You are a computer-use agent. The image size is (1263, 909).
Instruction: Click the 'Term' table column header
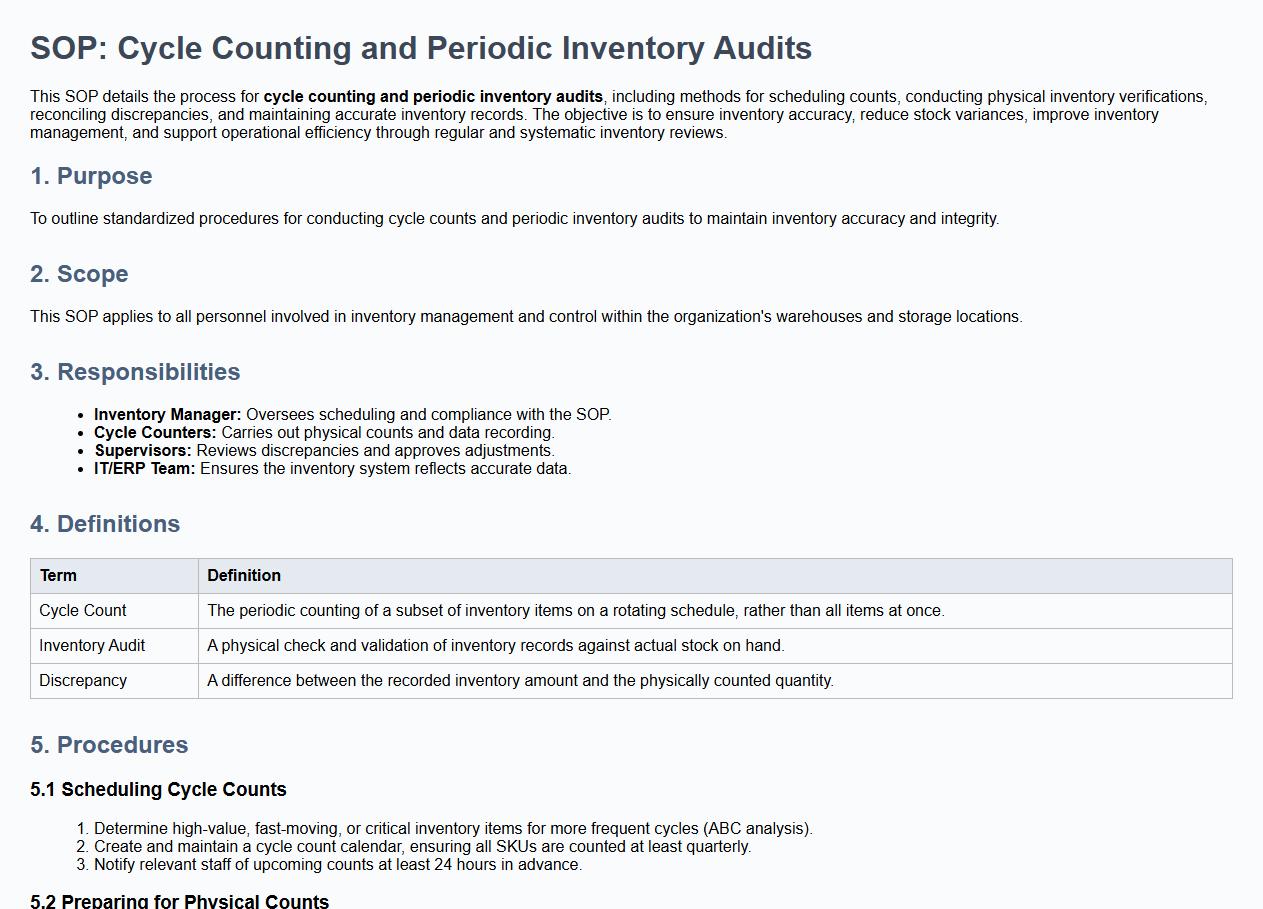pyautogui.click(x=58, y=576)
